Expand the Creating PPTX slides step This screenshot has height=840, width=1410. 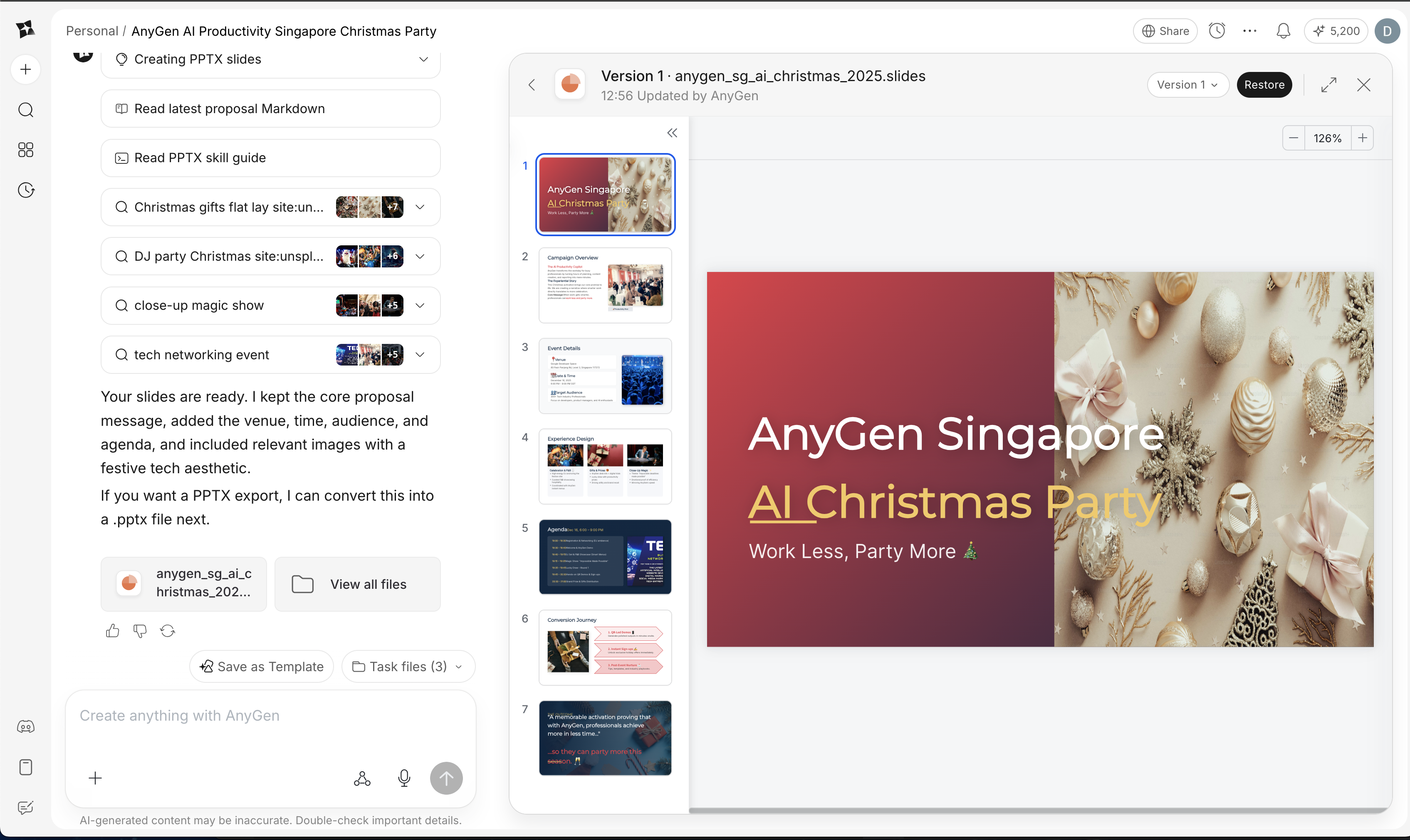click(424, 59)
